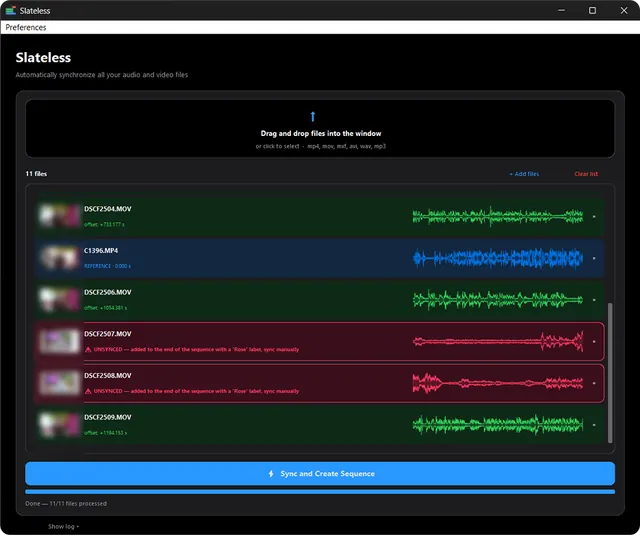
Task: Open DSCF2507.MOV thumbnail
Action: click(60, 341)
